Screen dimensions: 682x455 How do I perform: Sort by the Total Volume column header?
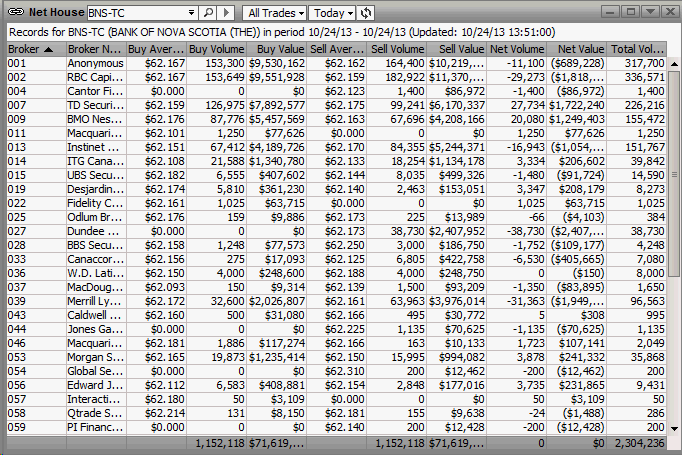pyautogui.click(x=637, y=49)
